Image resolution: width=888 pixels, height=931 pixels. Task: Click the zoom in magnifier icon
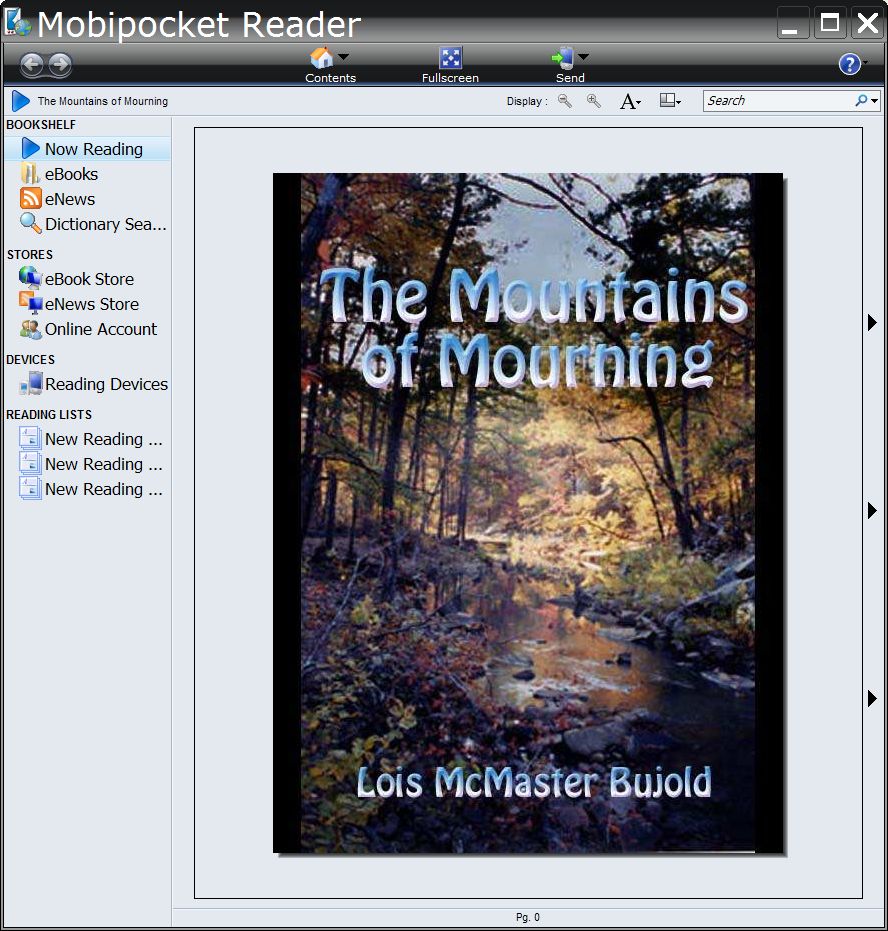click(x=594, y=101)
